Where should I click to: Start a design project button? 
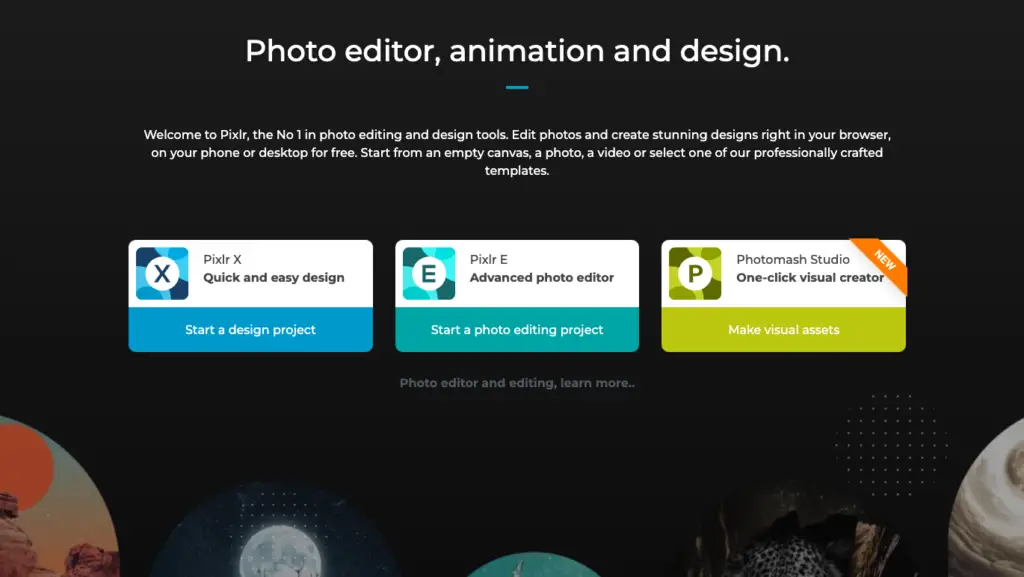point(251,330)
